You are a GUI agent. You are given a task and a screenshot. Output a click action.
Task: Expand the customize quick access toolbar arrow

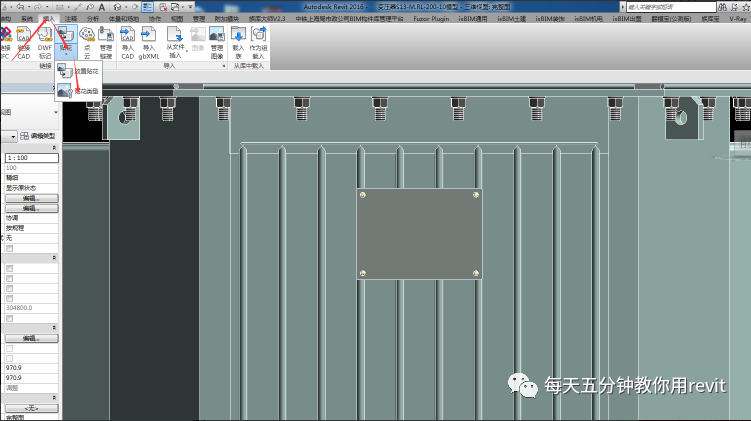[x=190, y=7]
